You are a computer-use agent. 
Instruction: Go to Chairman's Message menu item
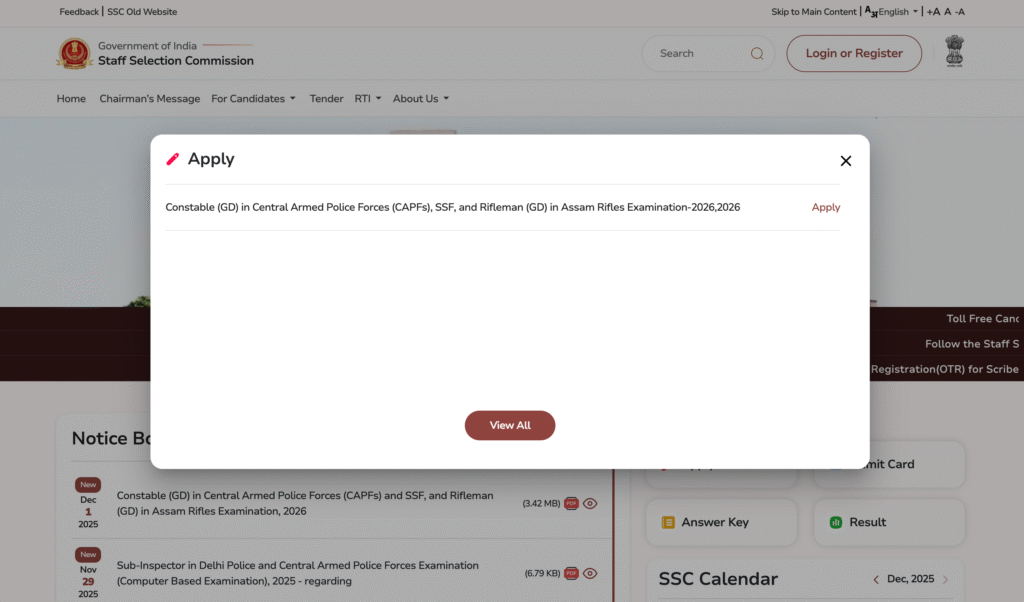149,98
